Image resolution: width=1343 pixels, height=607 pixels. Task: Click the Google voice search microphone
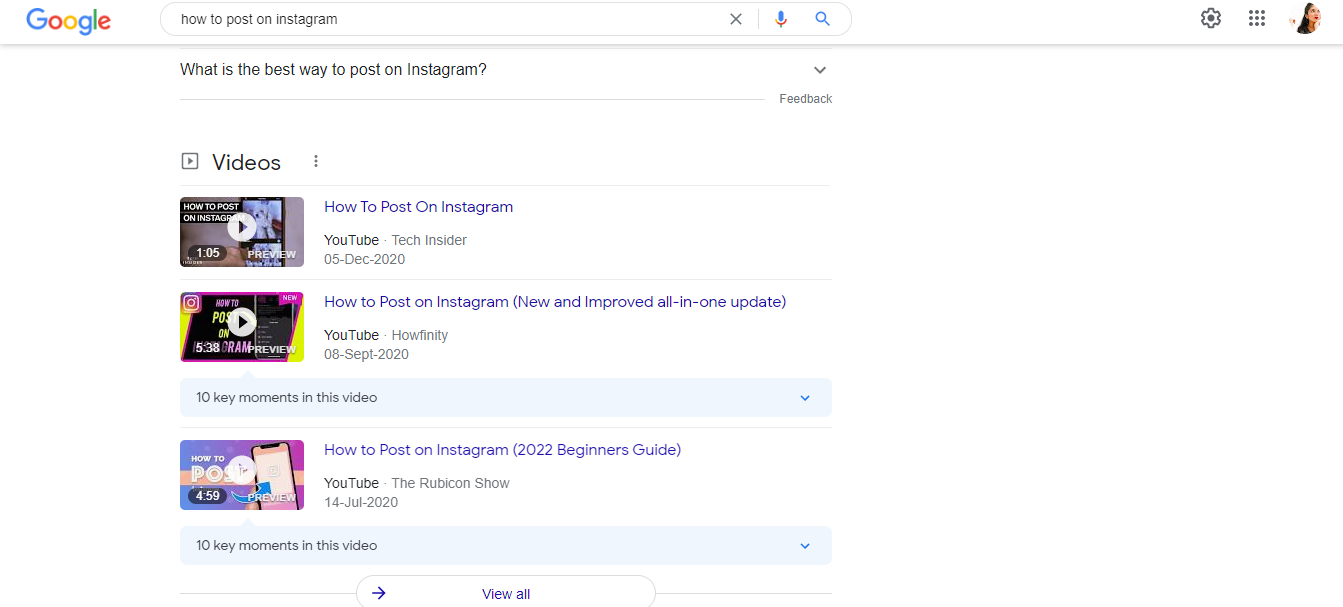coord(781,18)
